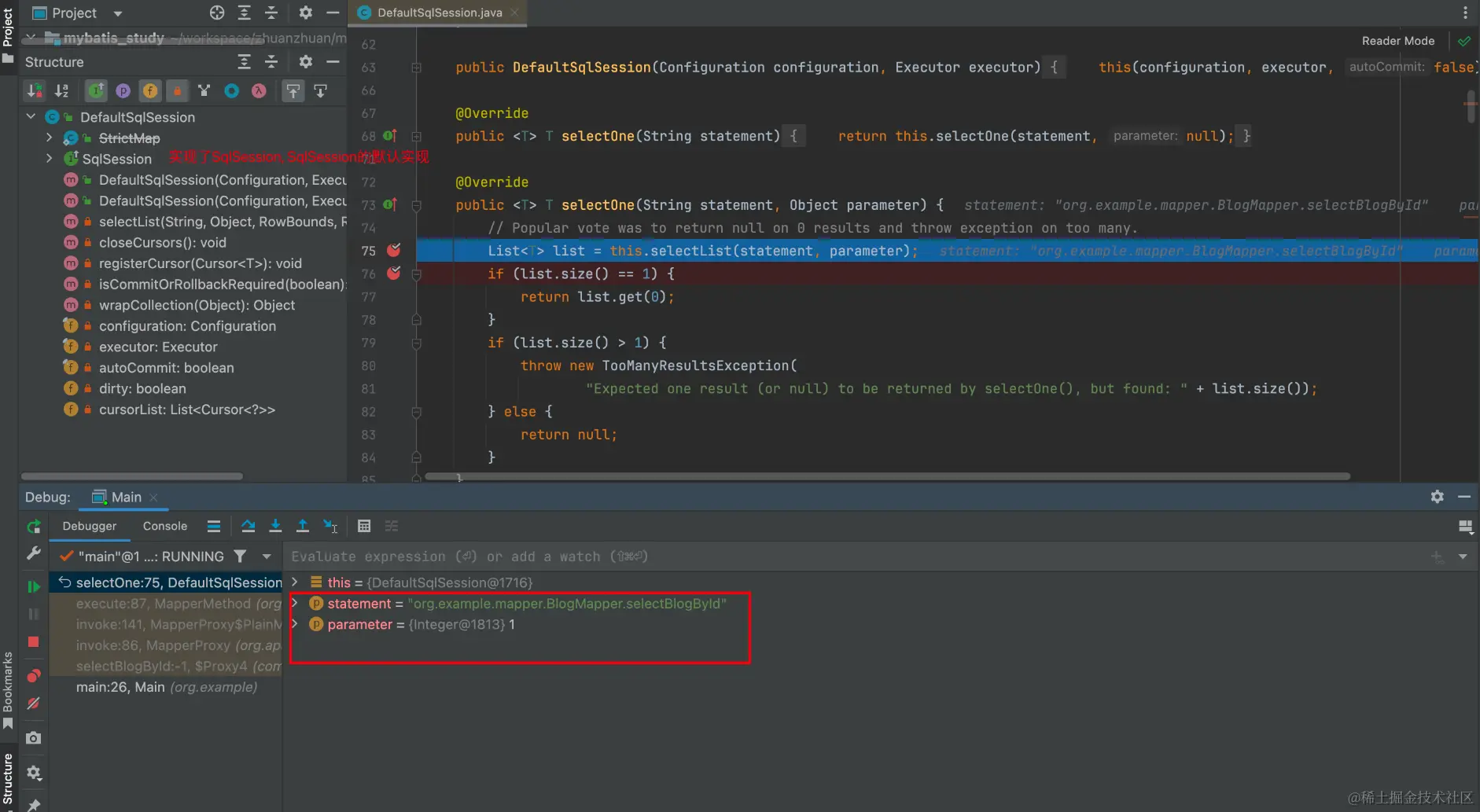This screenshot has width=1480, height=812.
Task: Toggle show properties filter
Action: tap(123, 91)
